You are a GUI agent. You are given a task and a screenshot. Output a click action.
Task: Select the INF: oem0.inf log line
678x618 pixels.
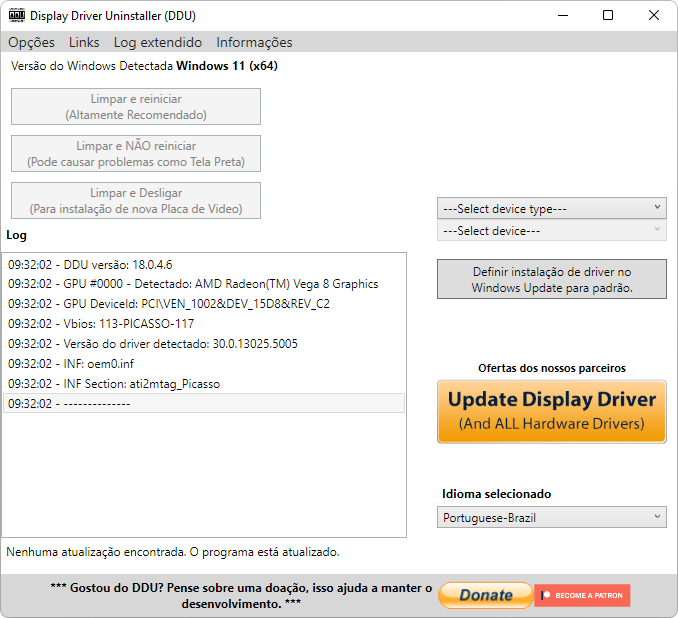pos(204,364)
